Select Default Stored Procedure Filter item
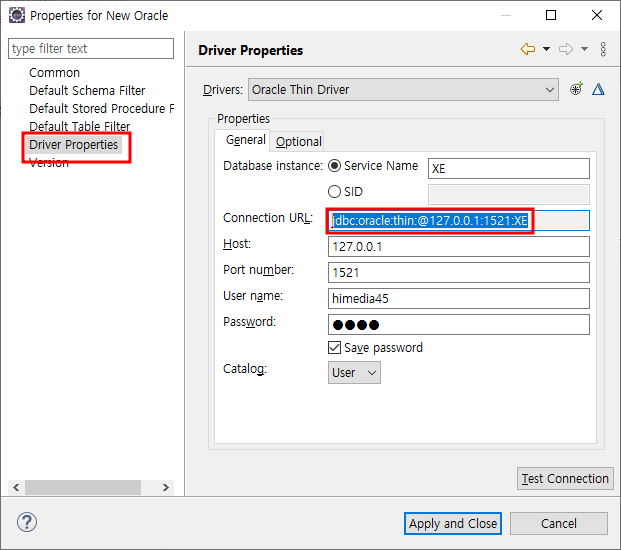Screen dimensions: 621x550 click(x=101, y=108)
